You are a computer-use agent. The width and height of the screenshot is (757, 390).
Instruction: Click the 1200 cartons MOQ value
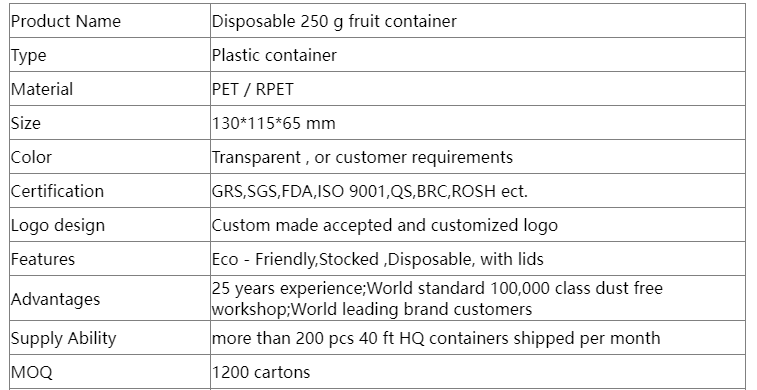(x=261, y=372)
